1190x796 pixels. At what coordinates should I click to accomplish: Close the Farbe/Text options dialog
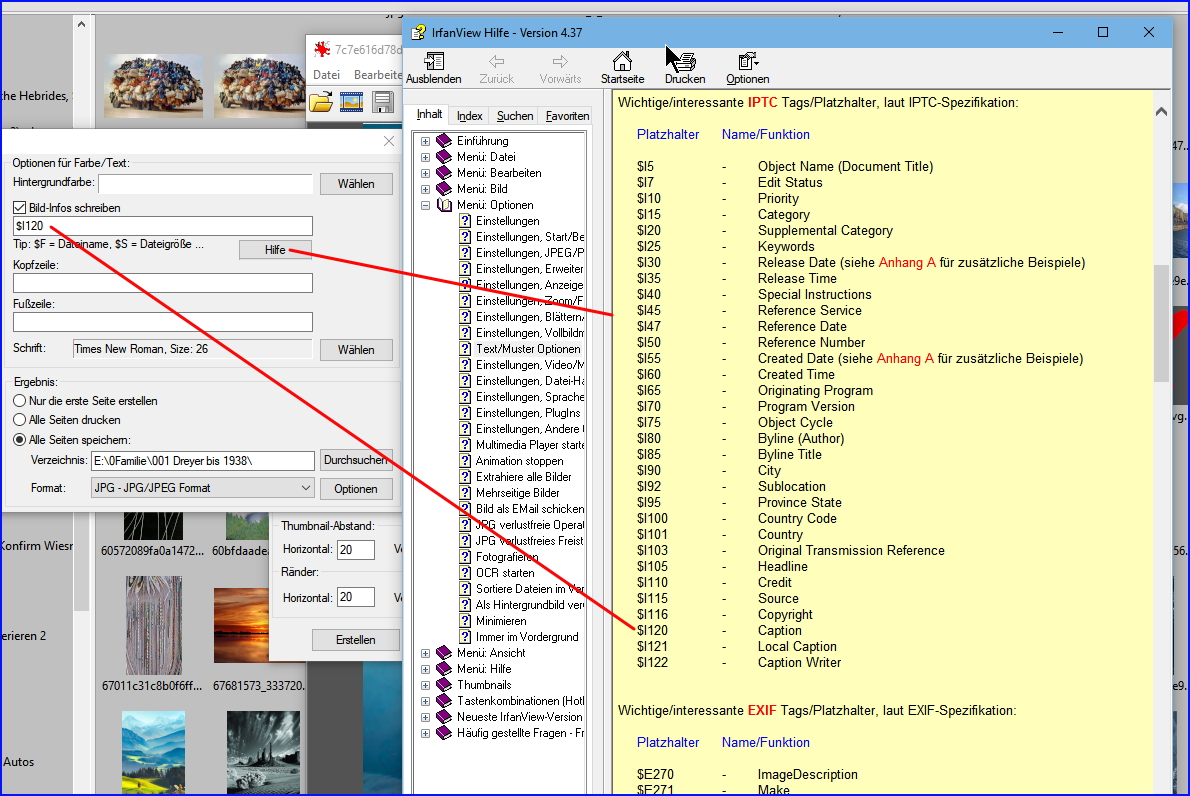(x=389, y=141)
